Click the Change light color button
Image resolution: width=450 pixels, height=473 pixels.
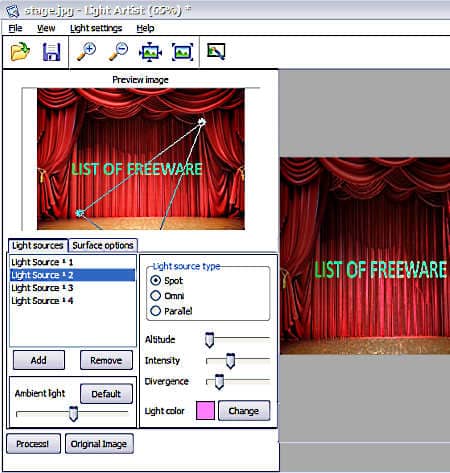244,411
